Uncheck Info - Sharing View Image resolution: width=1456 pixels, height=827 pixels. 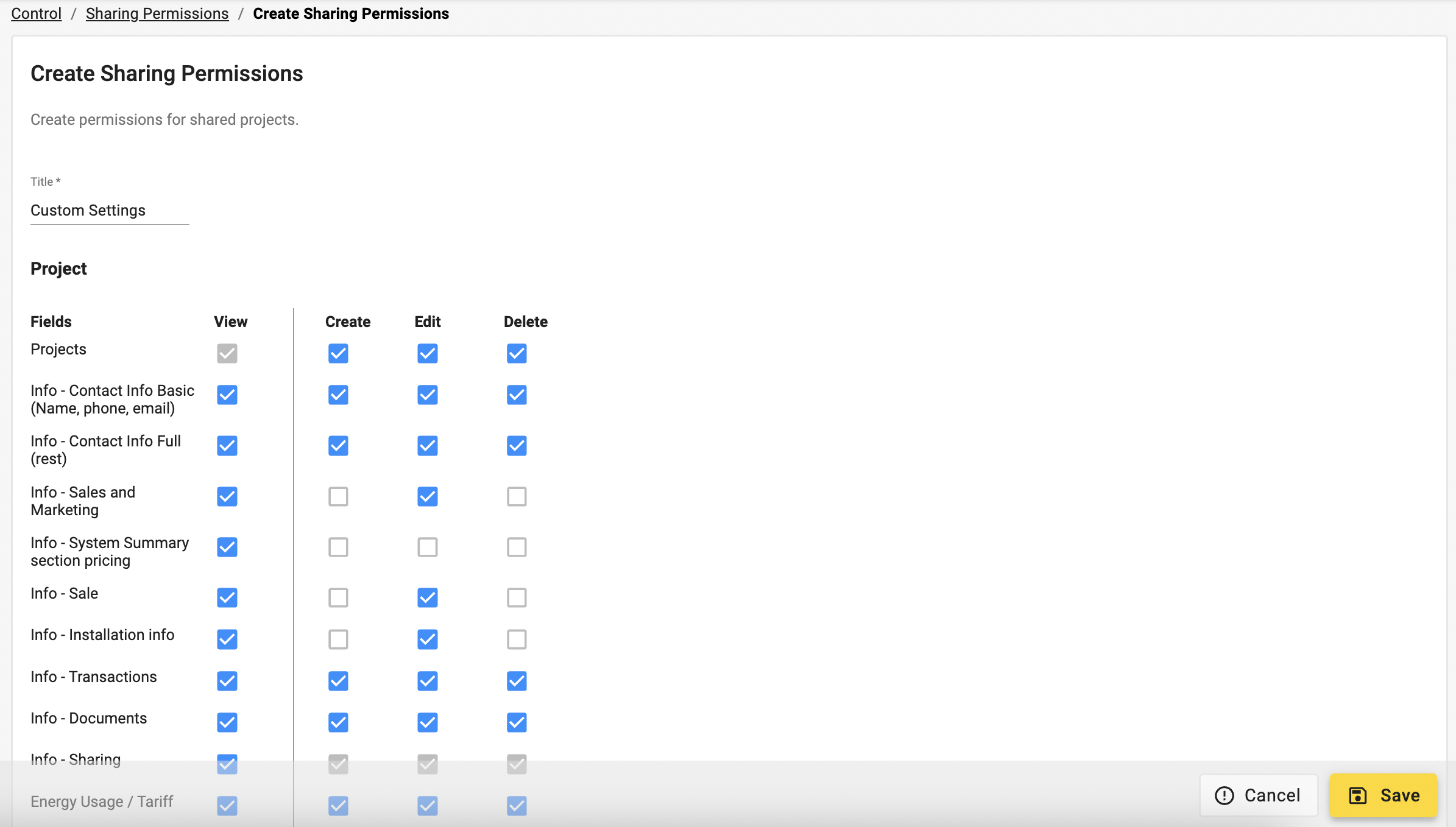pyautogui.click(x=227, y=764)
